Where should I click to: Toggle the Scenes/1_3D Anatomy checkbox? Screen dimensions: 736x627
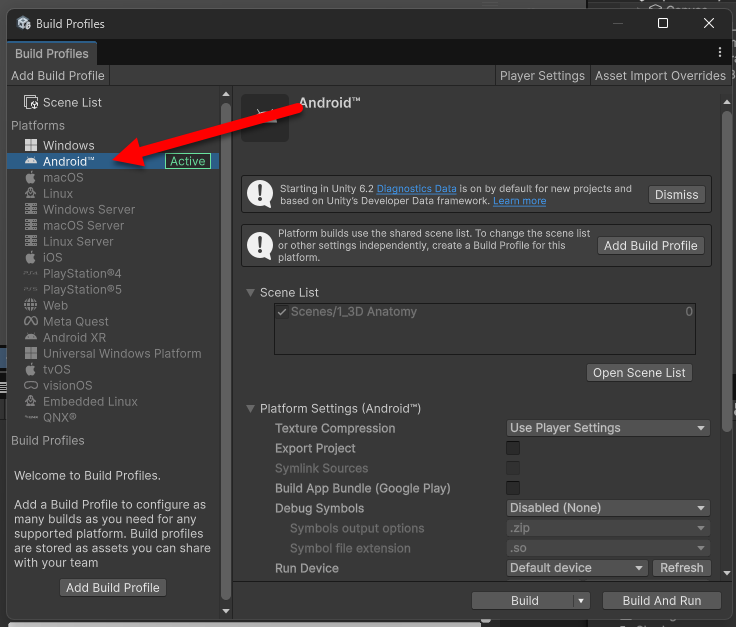point(282,312)
